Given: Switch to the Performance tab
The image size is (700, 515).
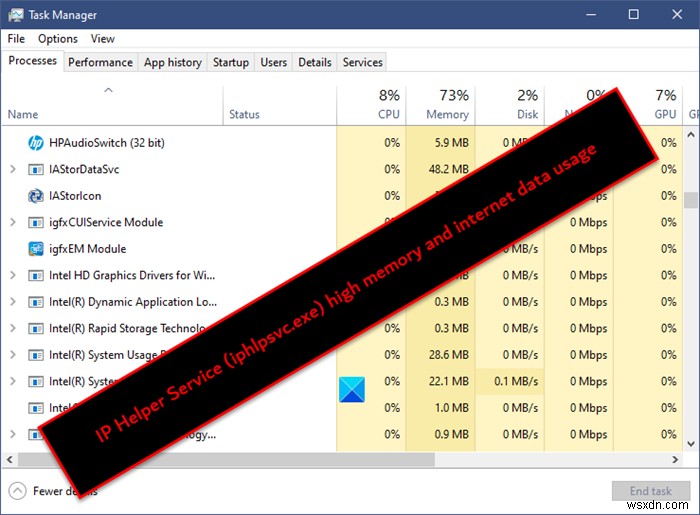Looking at the screenshot, I should 100,62.
